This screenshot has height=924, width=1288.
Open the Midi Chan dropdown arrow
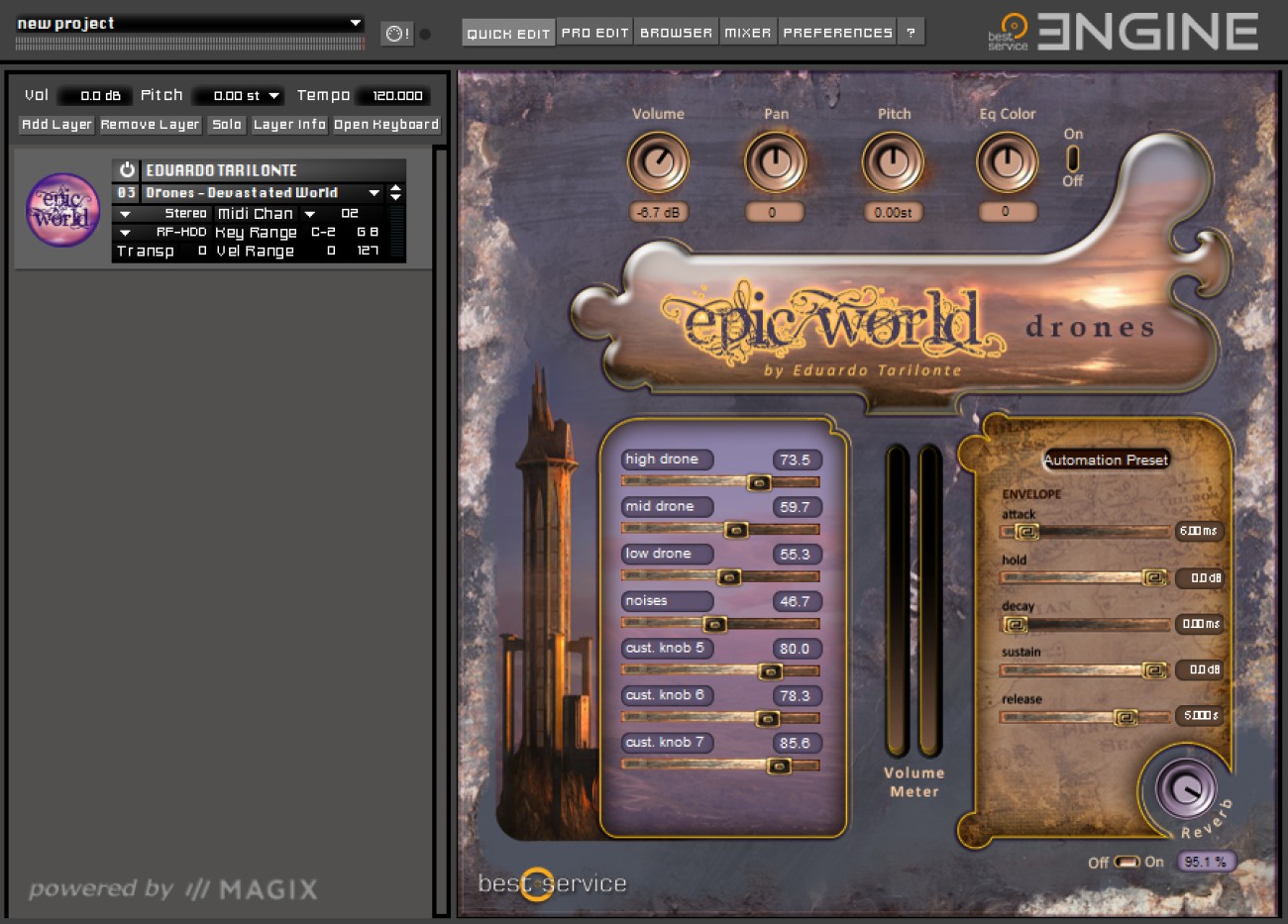(309, 214)
